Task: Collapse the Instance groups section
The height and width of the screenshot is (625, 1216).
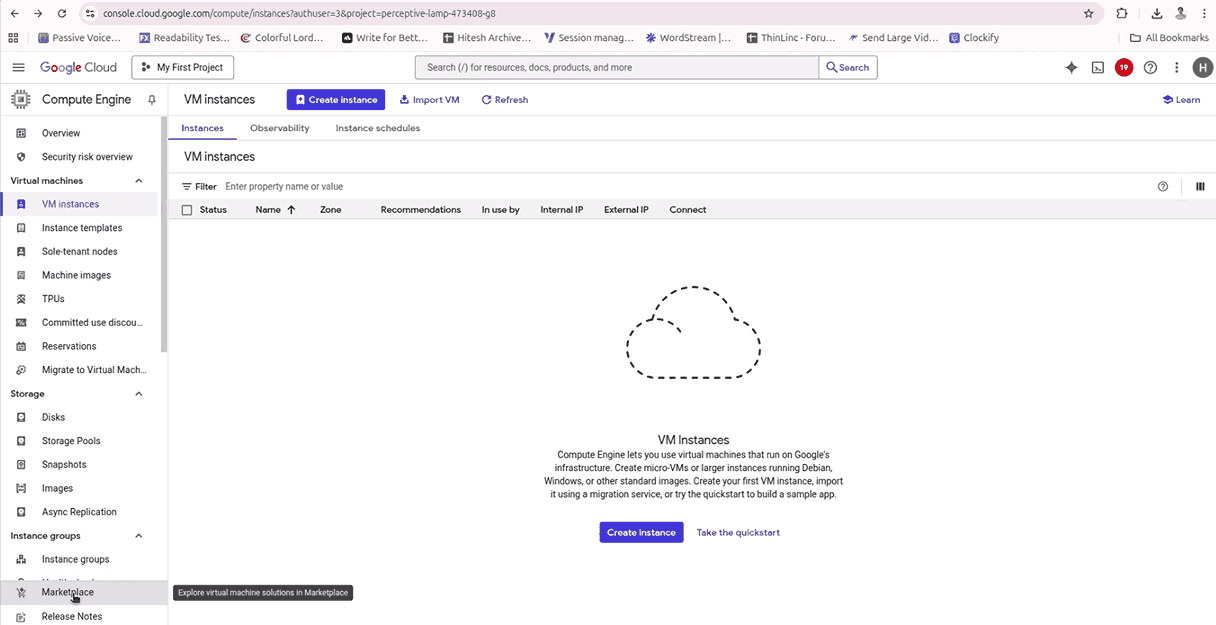Action: tap(139, 536)
